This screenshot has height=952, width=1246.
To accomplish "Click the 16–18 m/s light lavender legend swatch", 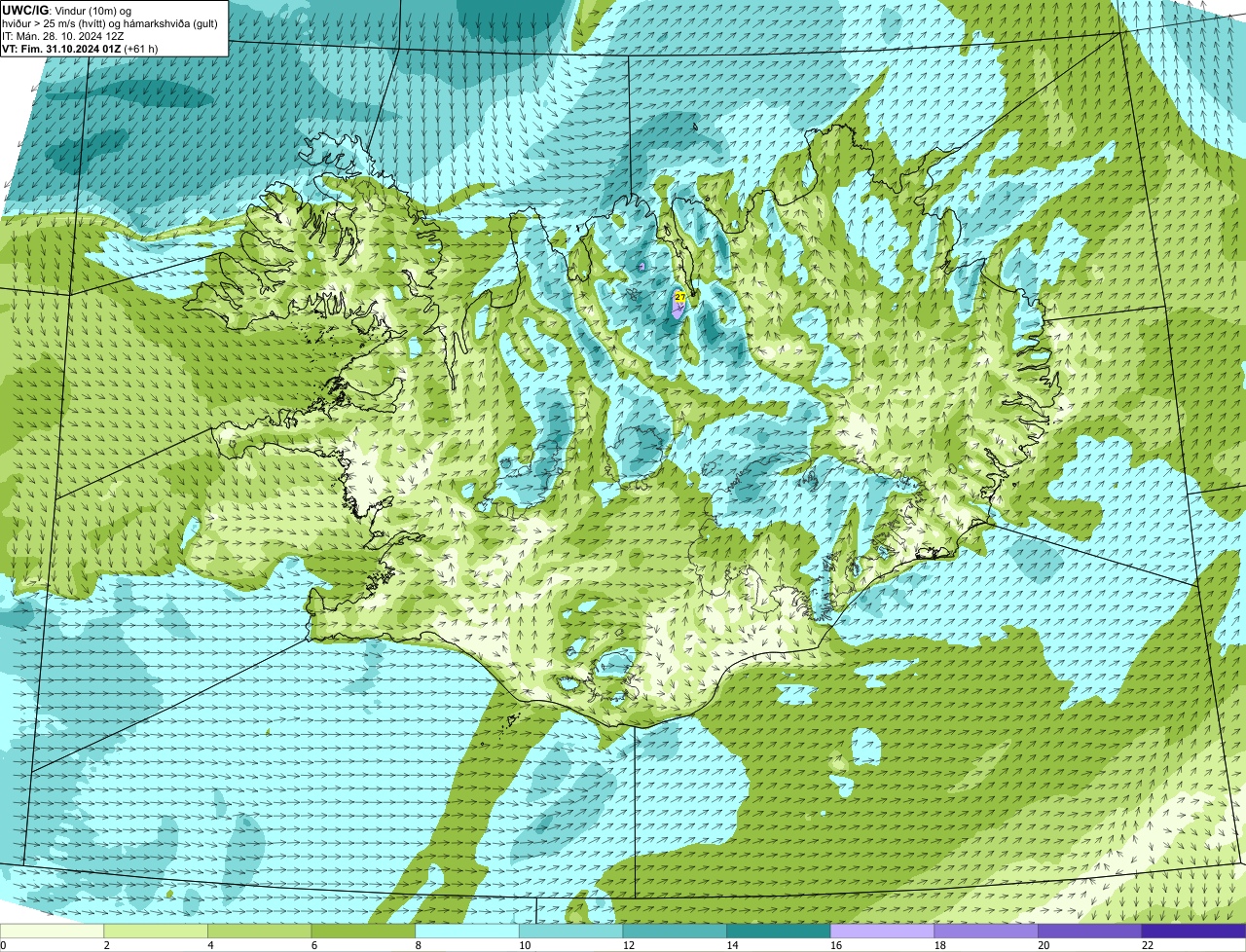I will pyautogui.click(x=882, y=931).
